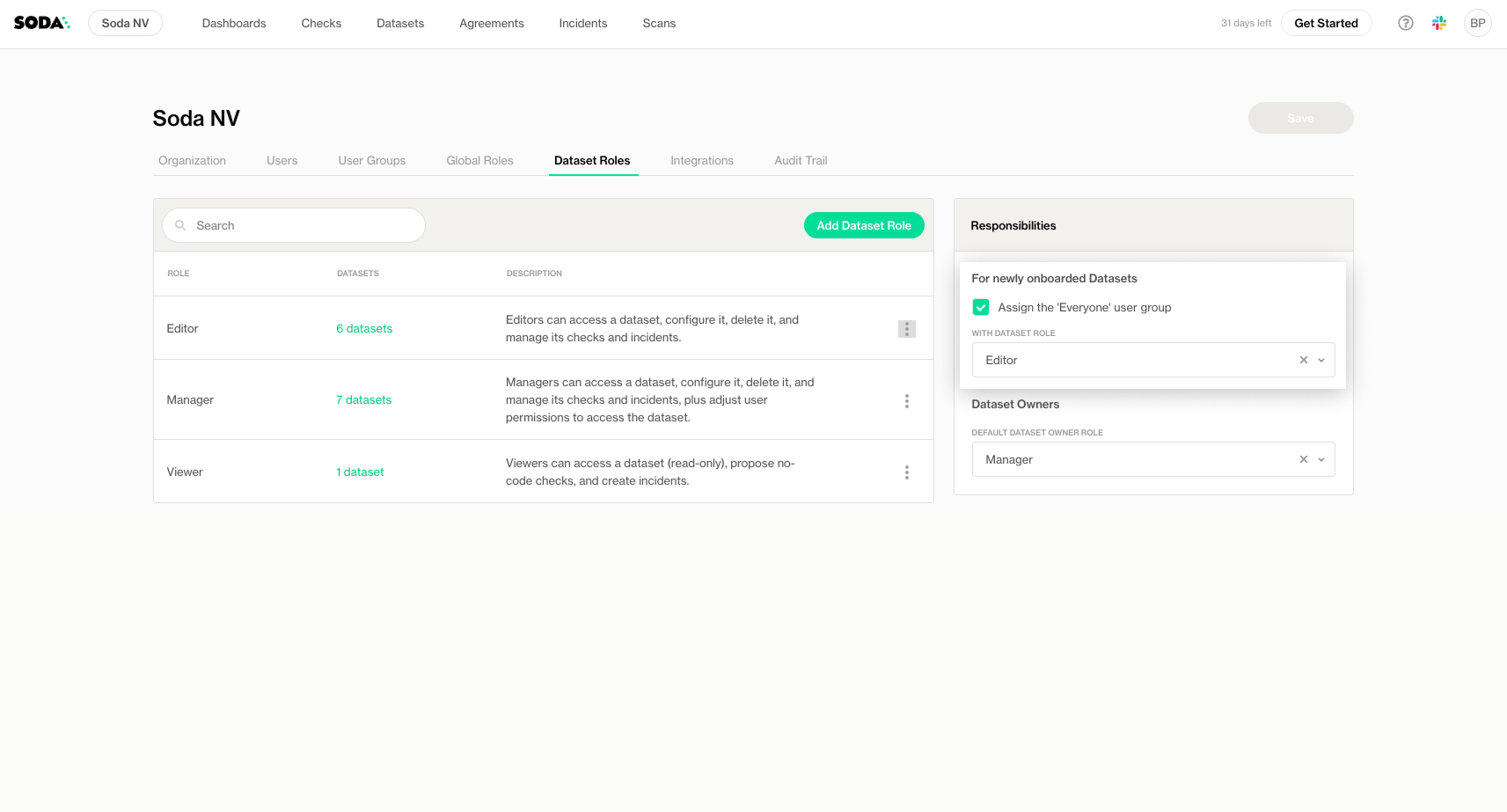The height and width of the screenshot is (812, 1507).
Task: Clear the Editor dataset role selection
Action: (x=1303, y=360)
